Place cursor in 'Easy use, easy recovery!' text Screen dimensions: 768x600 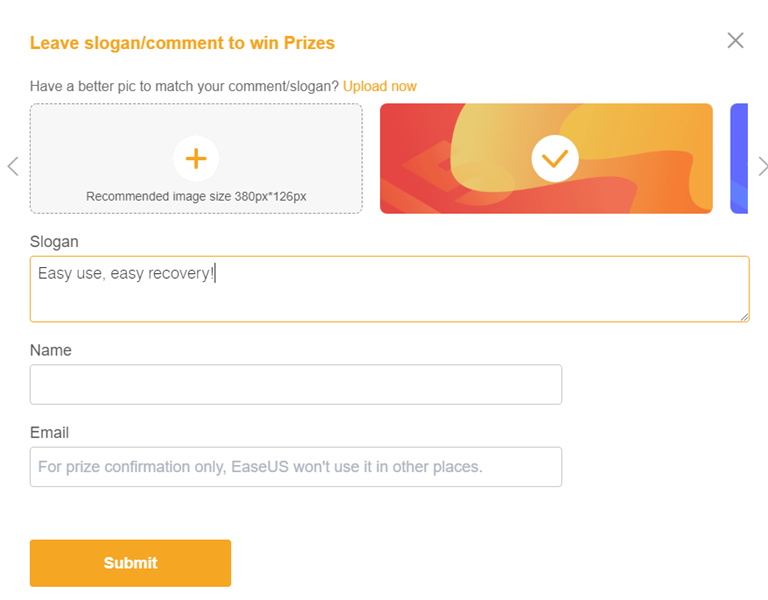tap(126, 273)
